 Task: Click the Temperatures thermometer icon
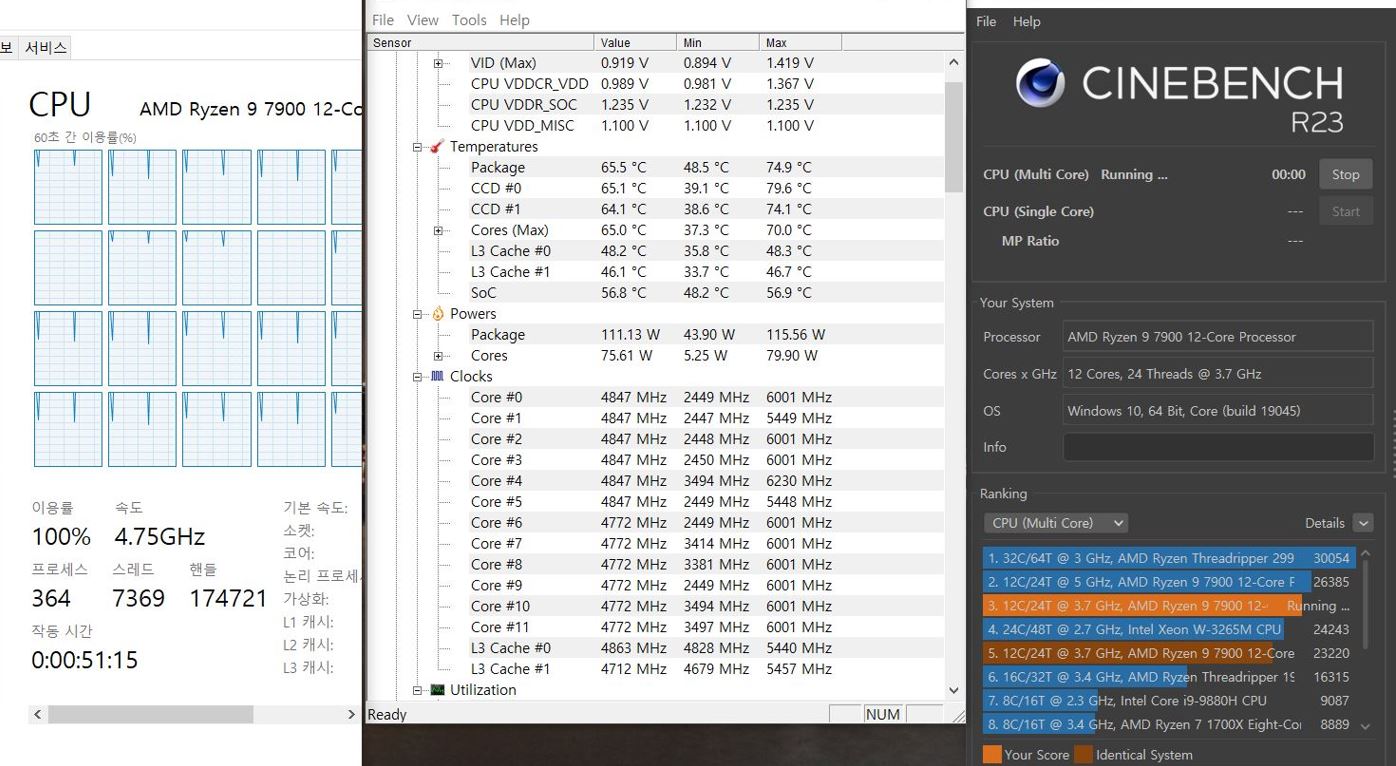click(436, 147)
